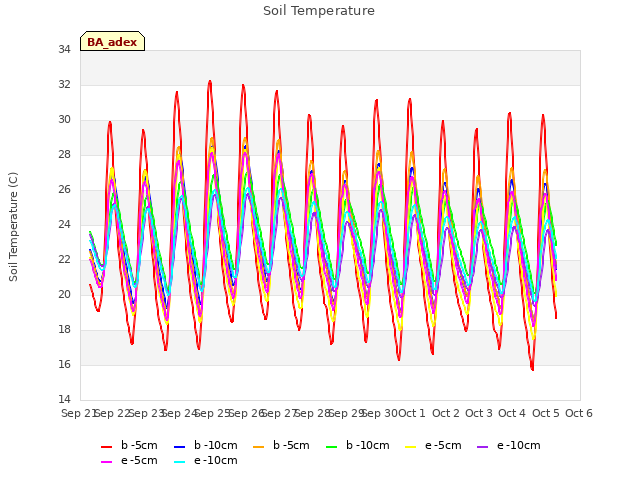Click the Oct 5 x-axis date label
Screen dimensions: 640x480
tap(546, 413)
